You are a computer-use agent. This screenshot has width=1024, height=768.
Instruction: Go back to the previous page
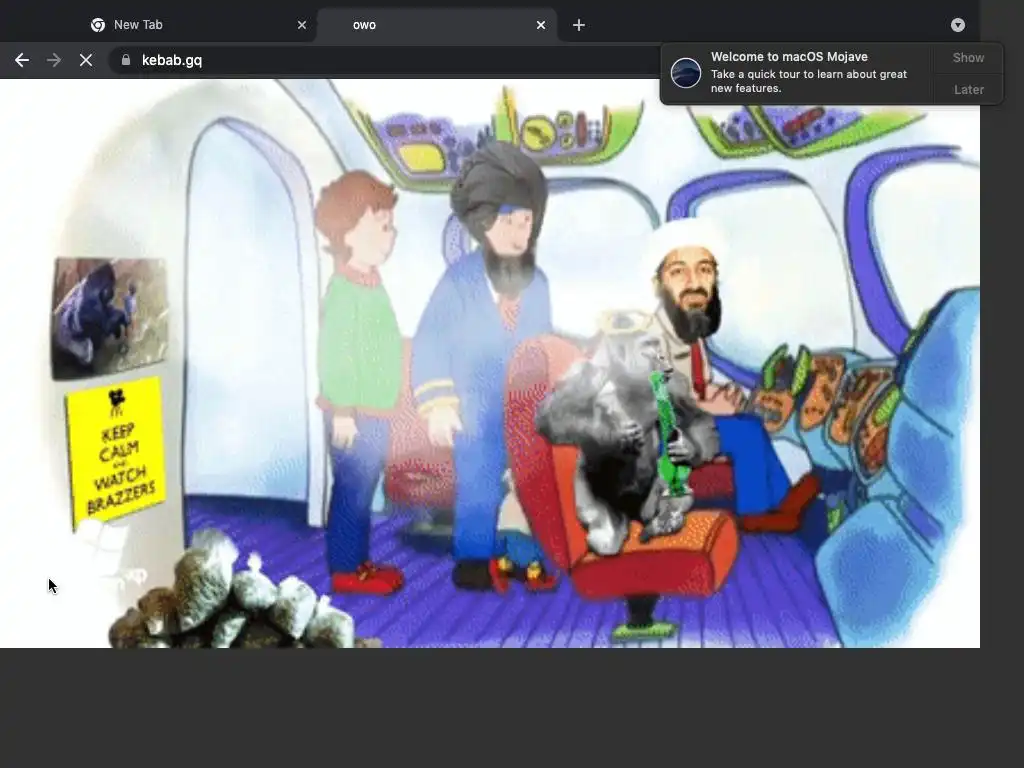coord(22,60)
